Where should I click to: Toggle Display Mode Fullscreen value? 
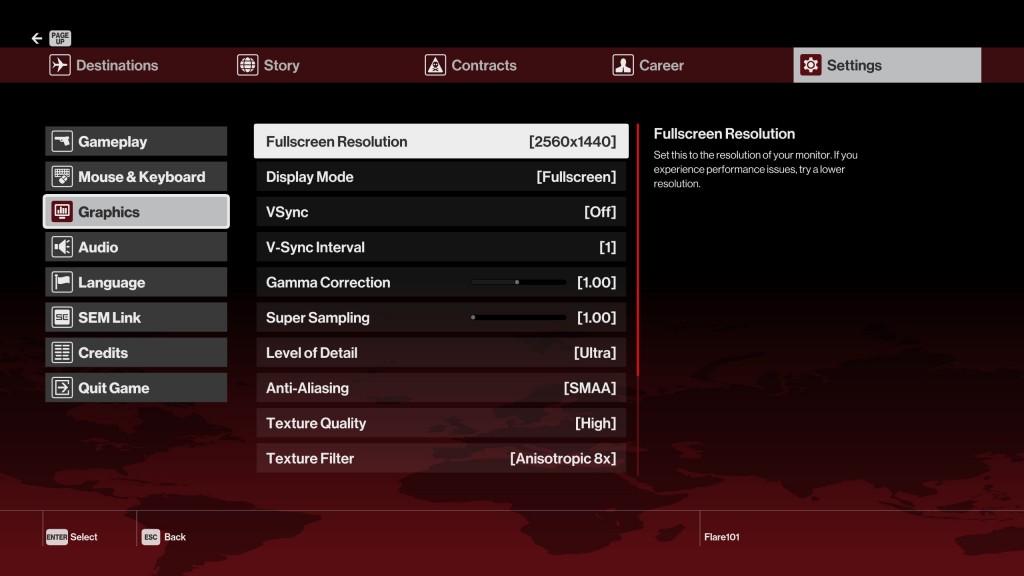click(576, 177)
